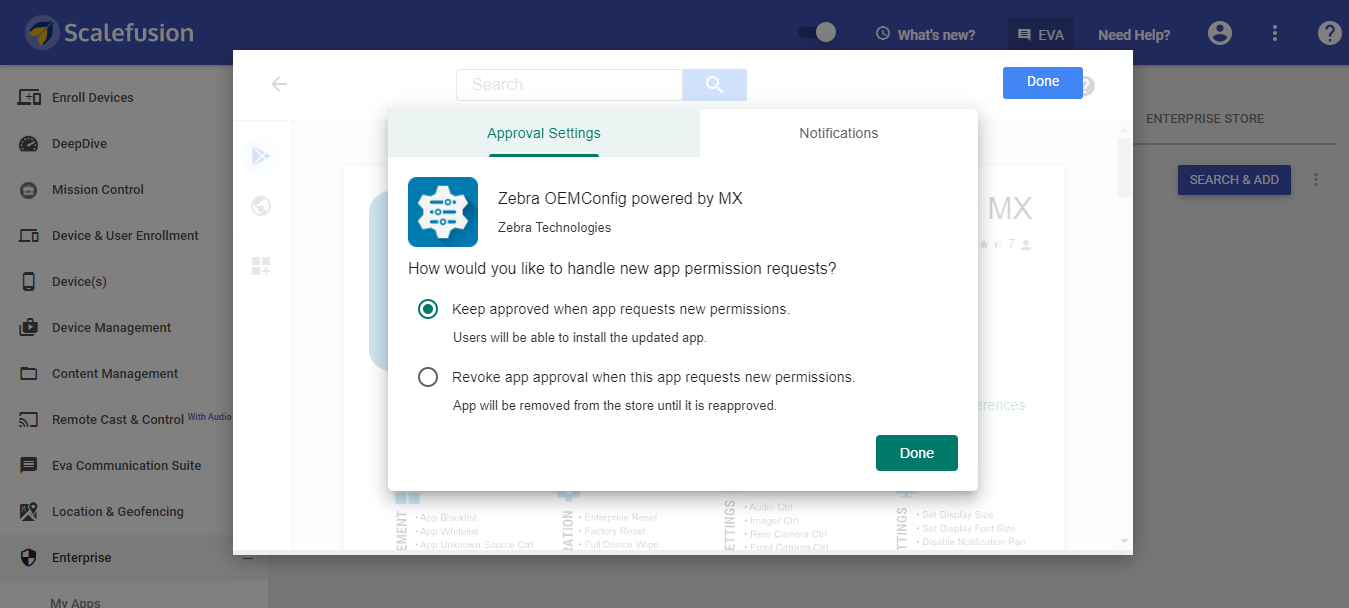The width and height of the screenshot is (1349, 608).
Task: Click the SEARCH & ADD button
Action: pyautogui.click(x=1234, y=180)
